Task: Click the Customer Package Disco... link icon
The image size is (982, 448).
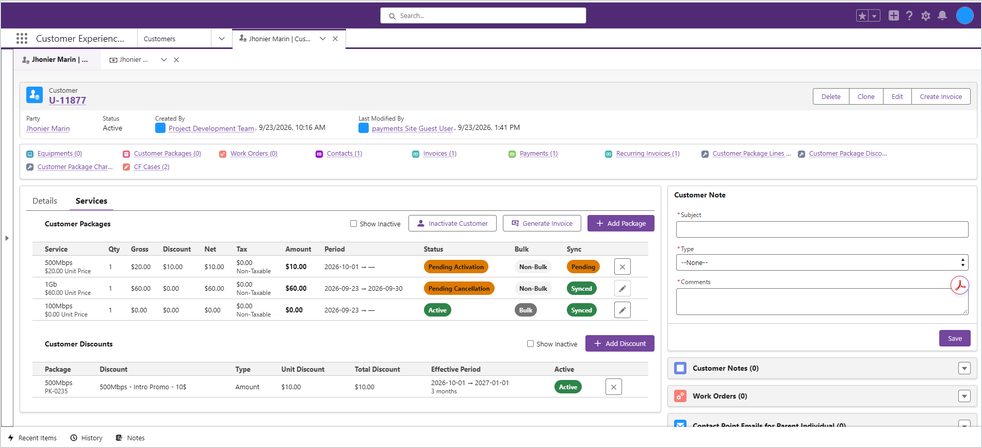Action: (x=801, y=154)
